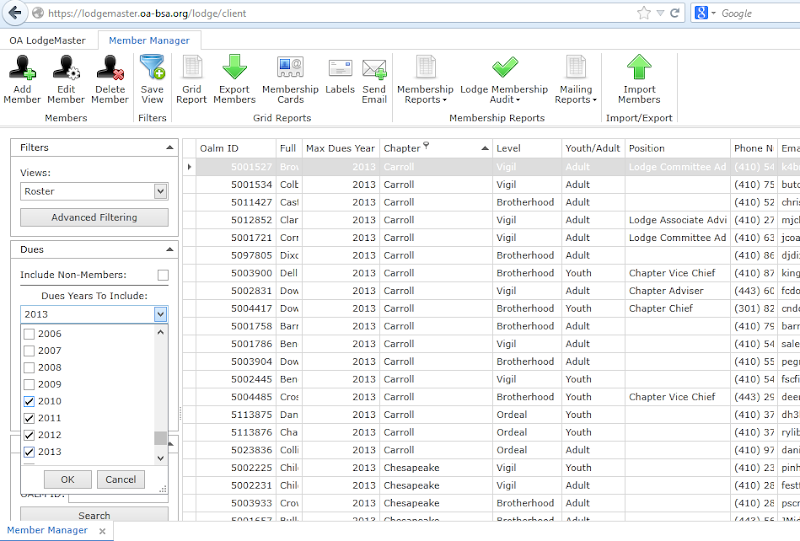The width and height of the screenshot is (800, 541).
Task: Toggle Include Non-Members checkbox
Action: pyautogui.click(x=163, y=275)
